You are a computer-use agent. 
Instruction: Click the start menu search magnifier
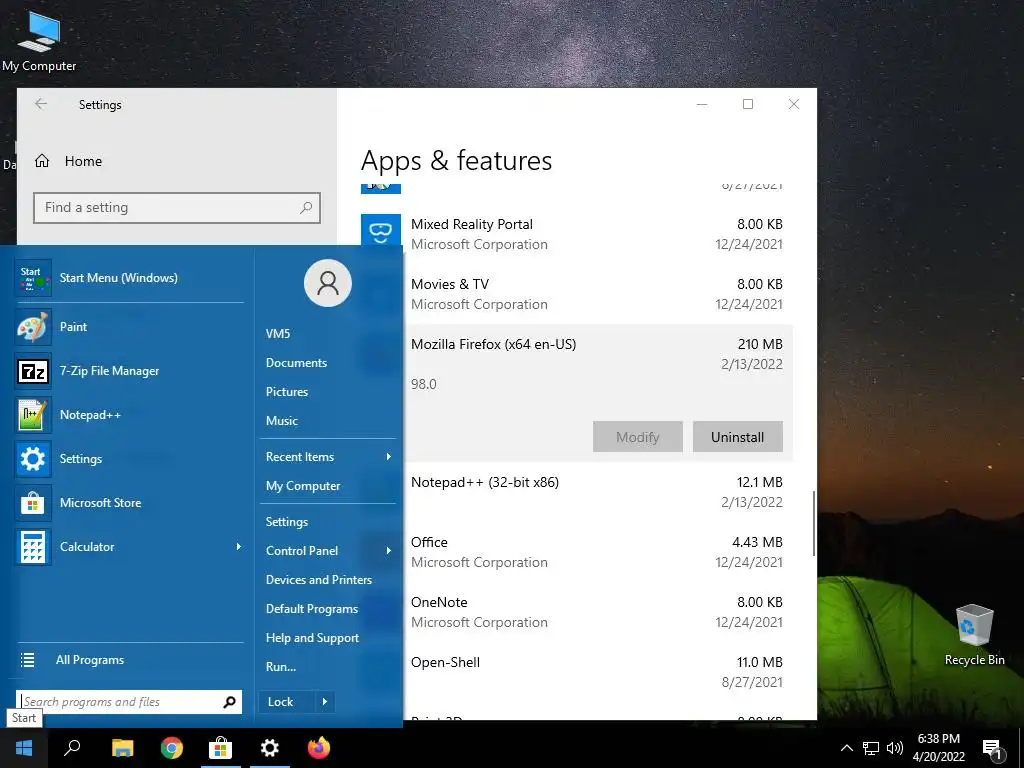point(229,701)
